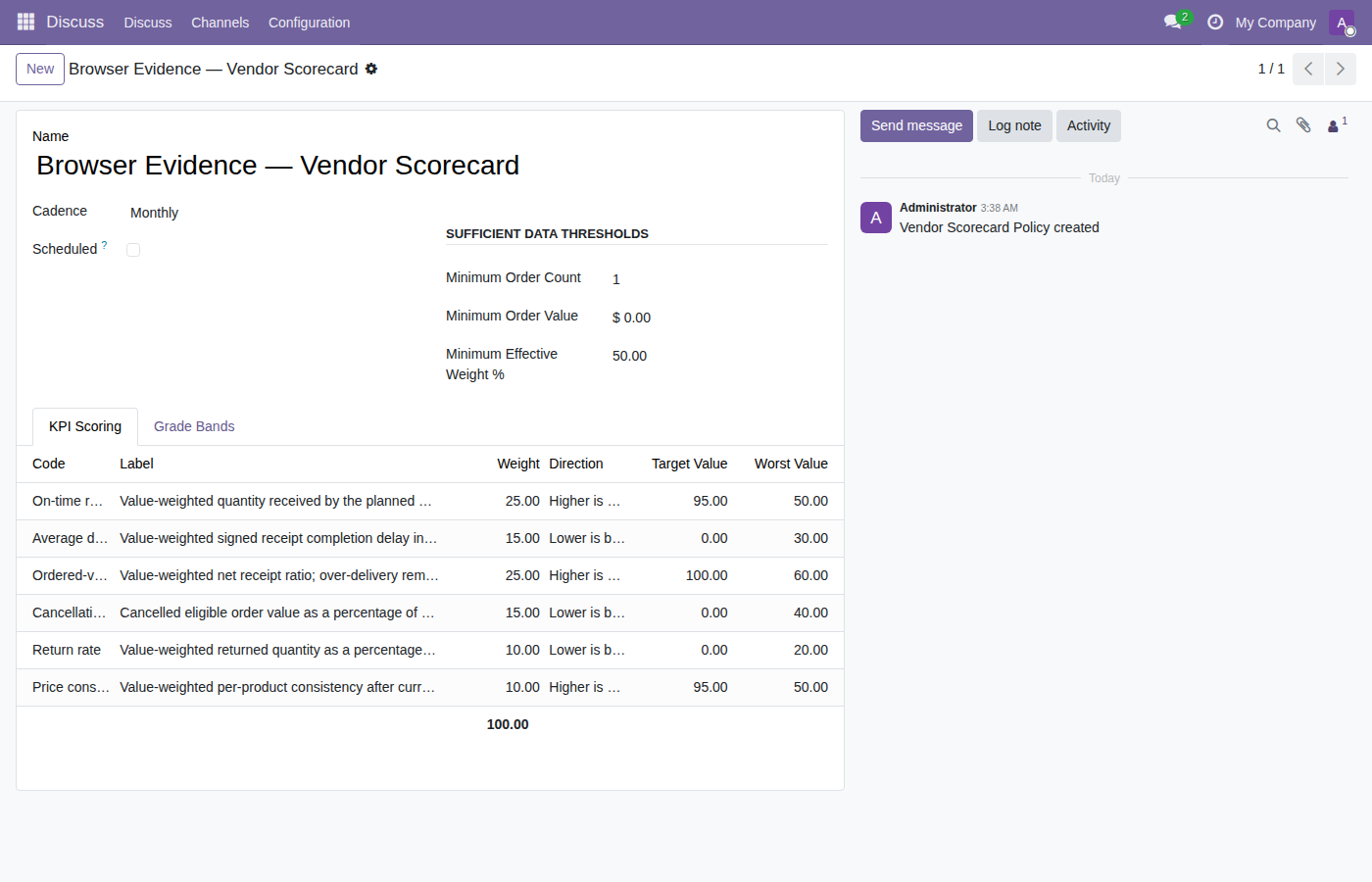The image size is (1372, 882).
Task: Open the user avatar menu
Action: pos(1342,23)
